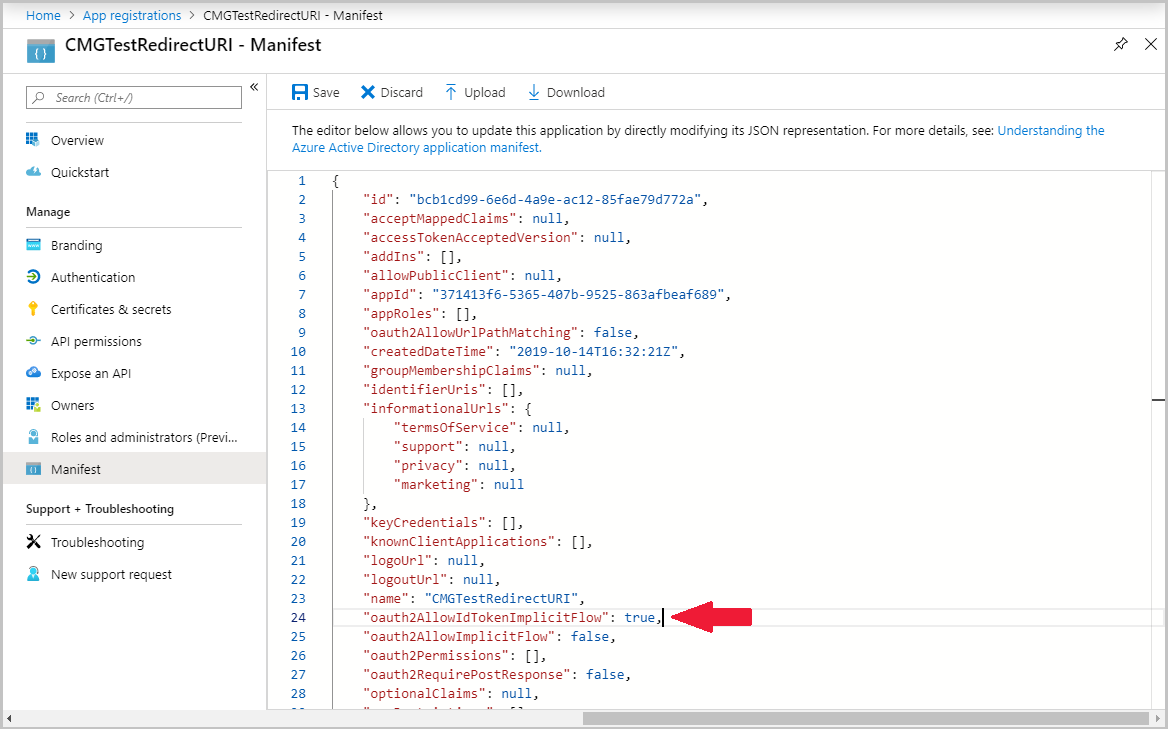Navigate to Home via the breadcrumb
This screenshot has height=729, width=1168.
coord(43,15)
